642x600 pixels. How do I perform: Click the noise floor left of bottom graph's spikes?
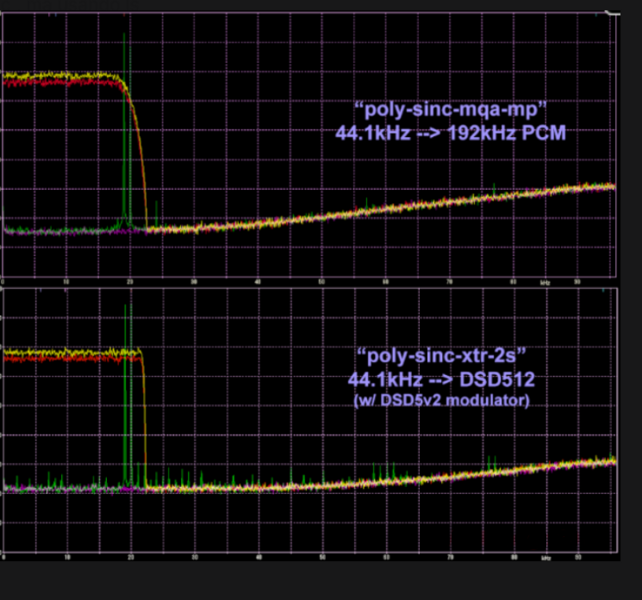click(x=60, y=489)
